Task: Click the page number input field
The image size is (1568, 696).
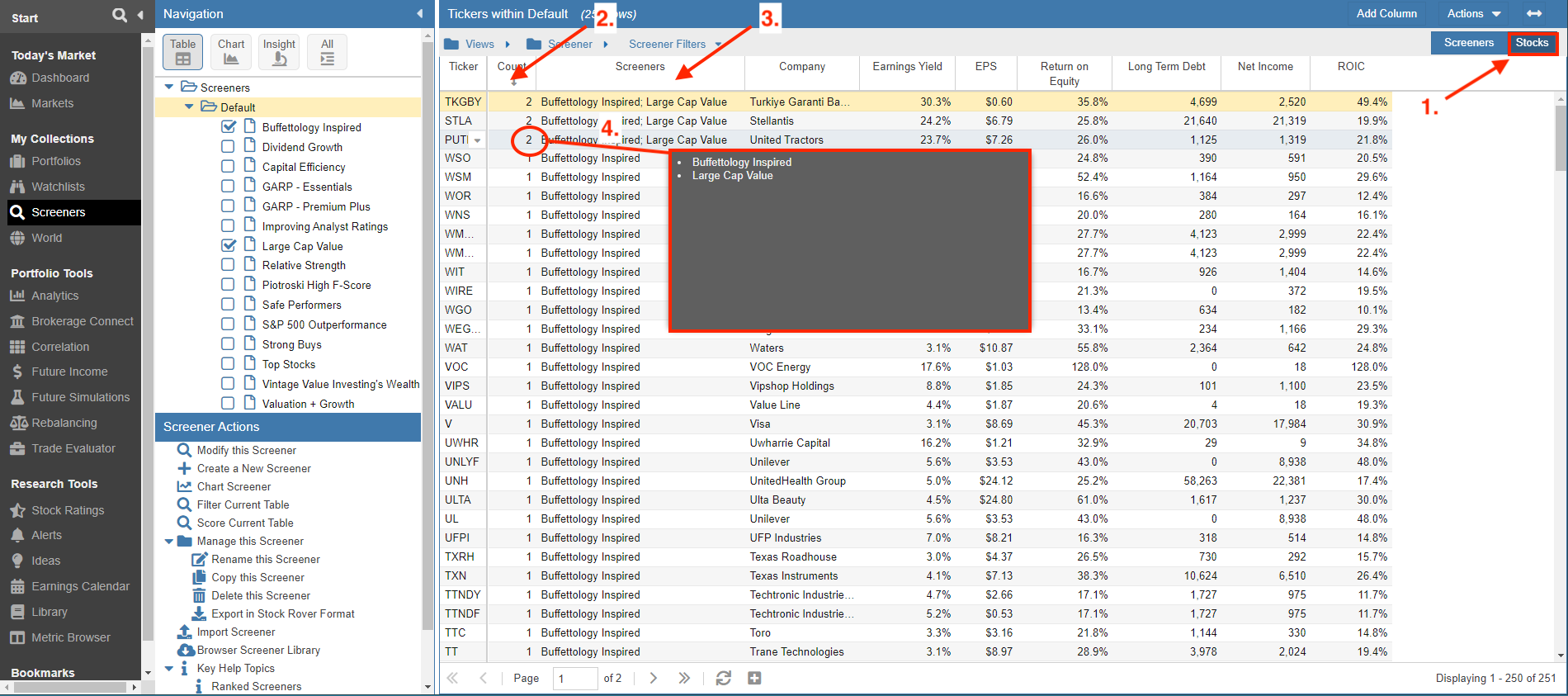Action: click(x=575, y=678)
